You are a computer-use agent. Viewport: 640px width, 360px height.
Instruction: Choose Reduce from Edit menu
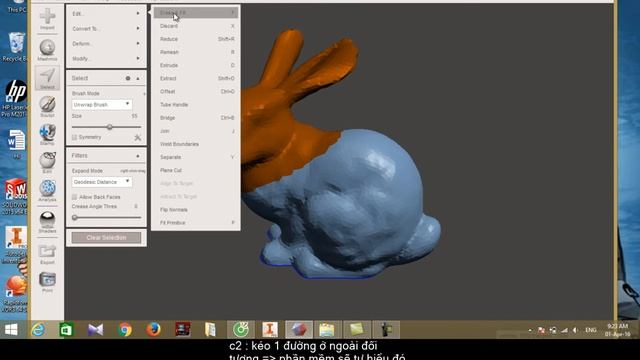[x=196, y=39]
